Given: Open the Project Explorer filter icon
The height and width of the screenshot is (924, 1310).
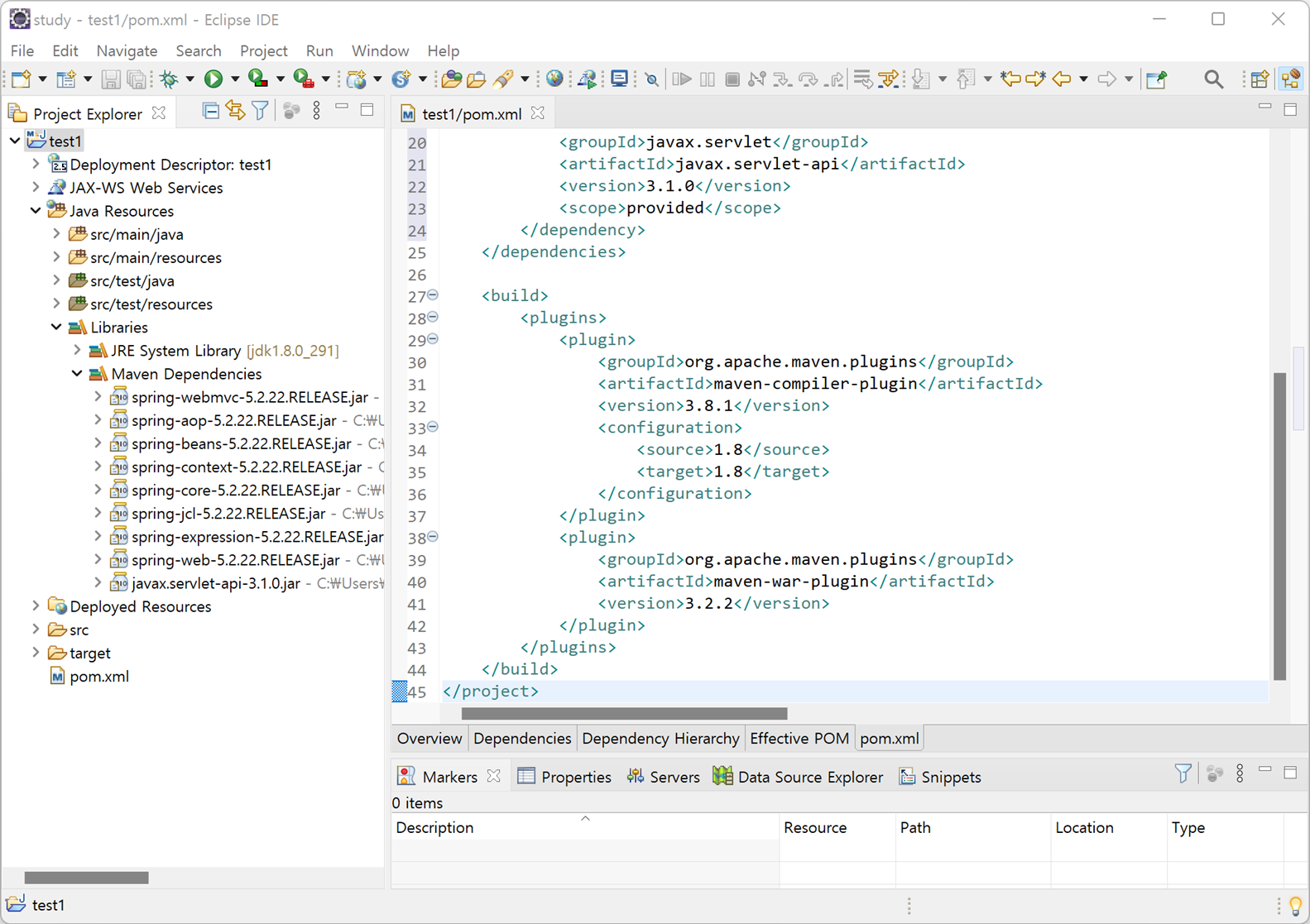Looking at the screenshot, I should click(261, 110).
